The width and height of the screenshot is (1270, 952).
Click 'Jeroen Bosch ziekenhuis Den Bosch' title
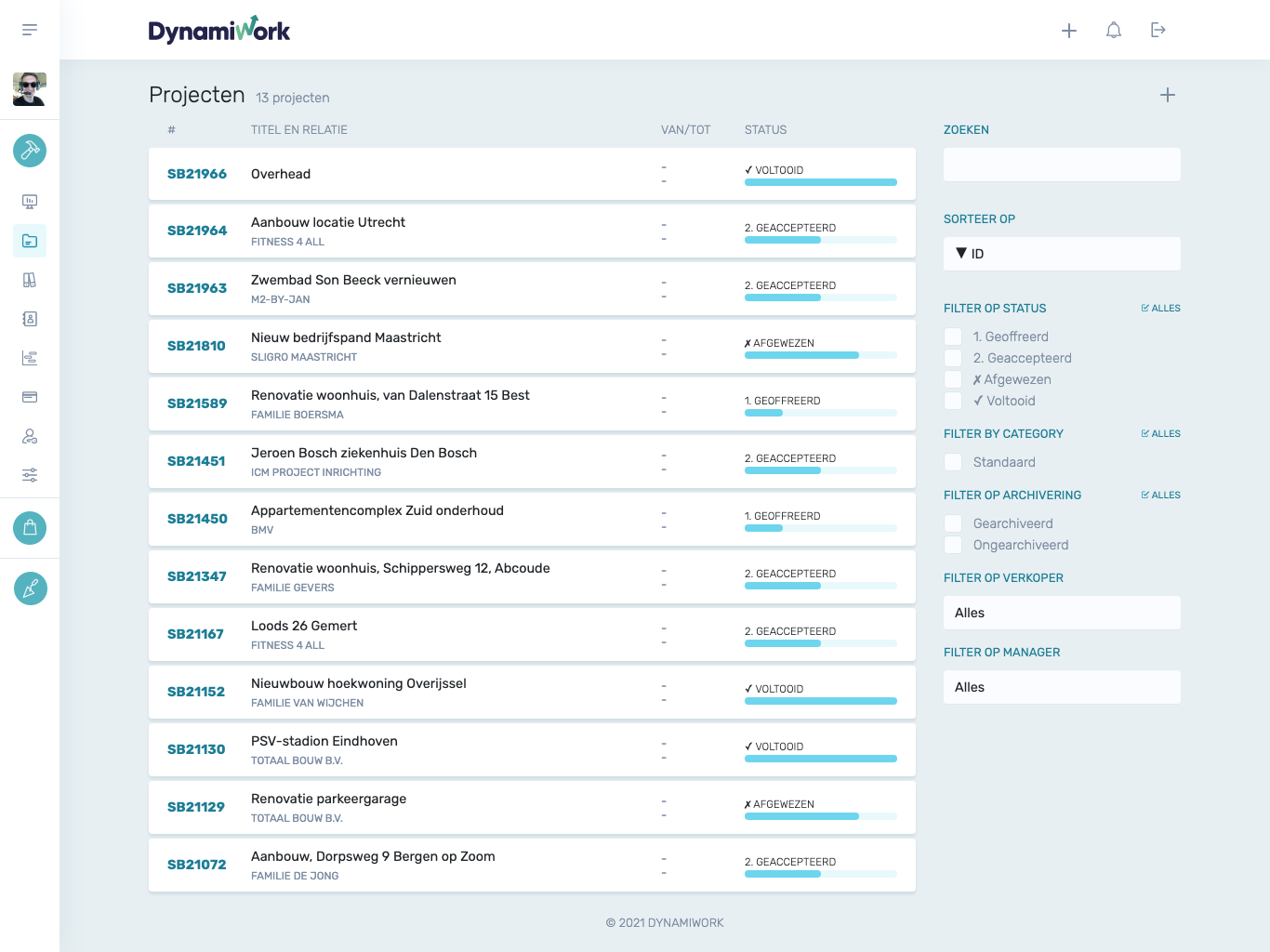pyautogui.click(x=364, y=453)
